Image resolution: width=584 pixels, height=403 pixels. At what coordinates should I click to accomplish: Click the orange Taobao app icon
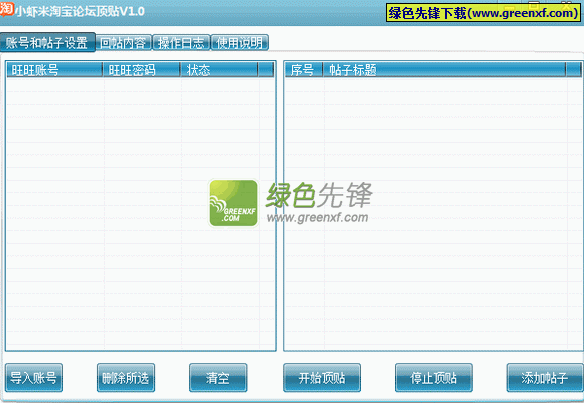[x=6, y=9]
